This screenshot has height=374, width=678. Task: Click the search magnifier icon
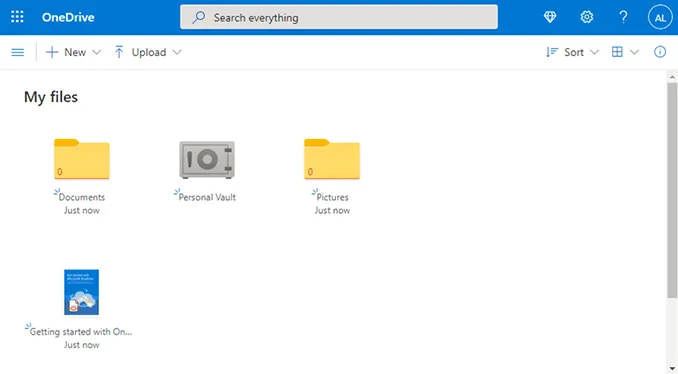click(198, 17)
